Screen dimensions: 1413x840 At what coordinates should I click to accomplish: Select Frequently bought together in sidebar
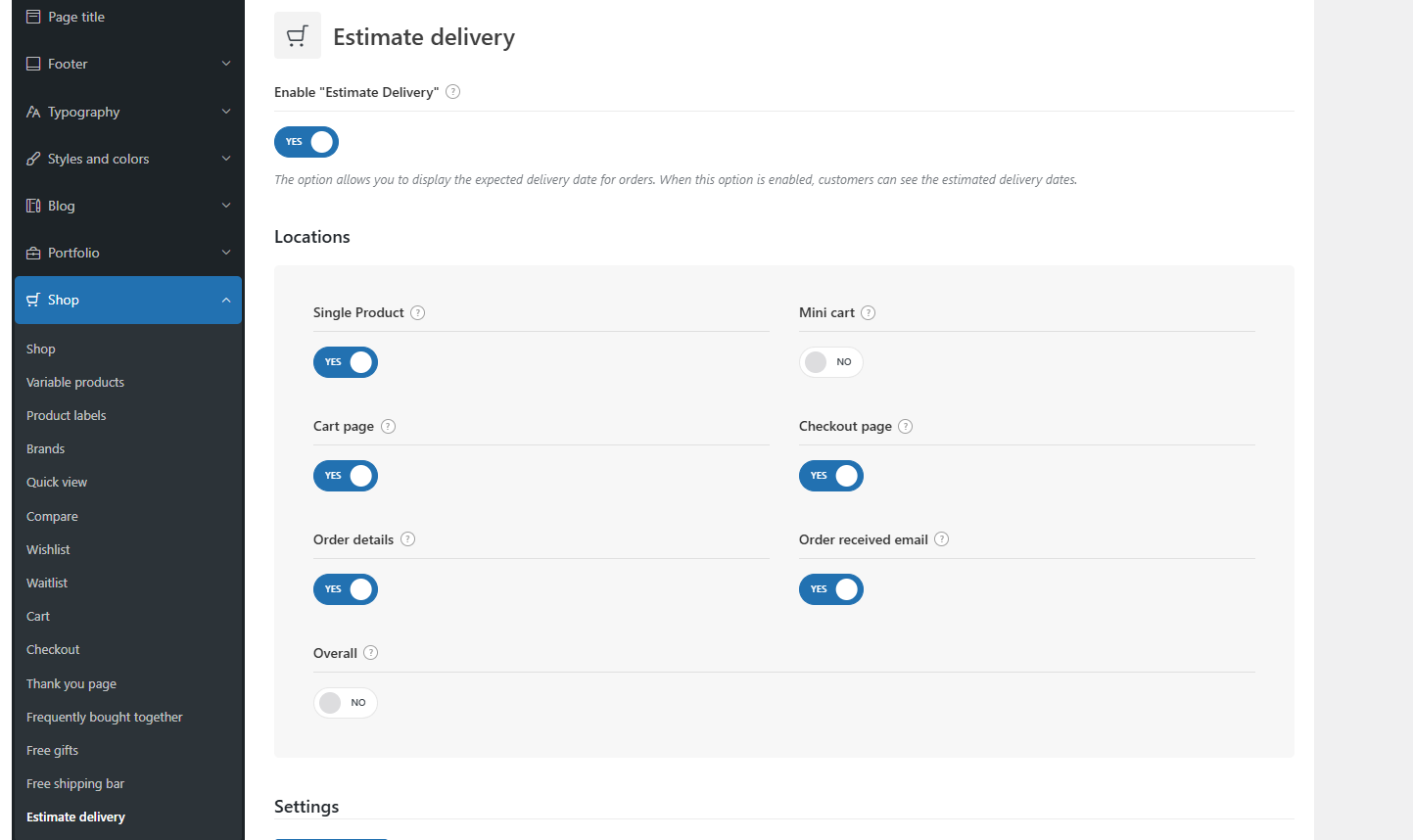[x=105, y=717]
